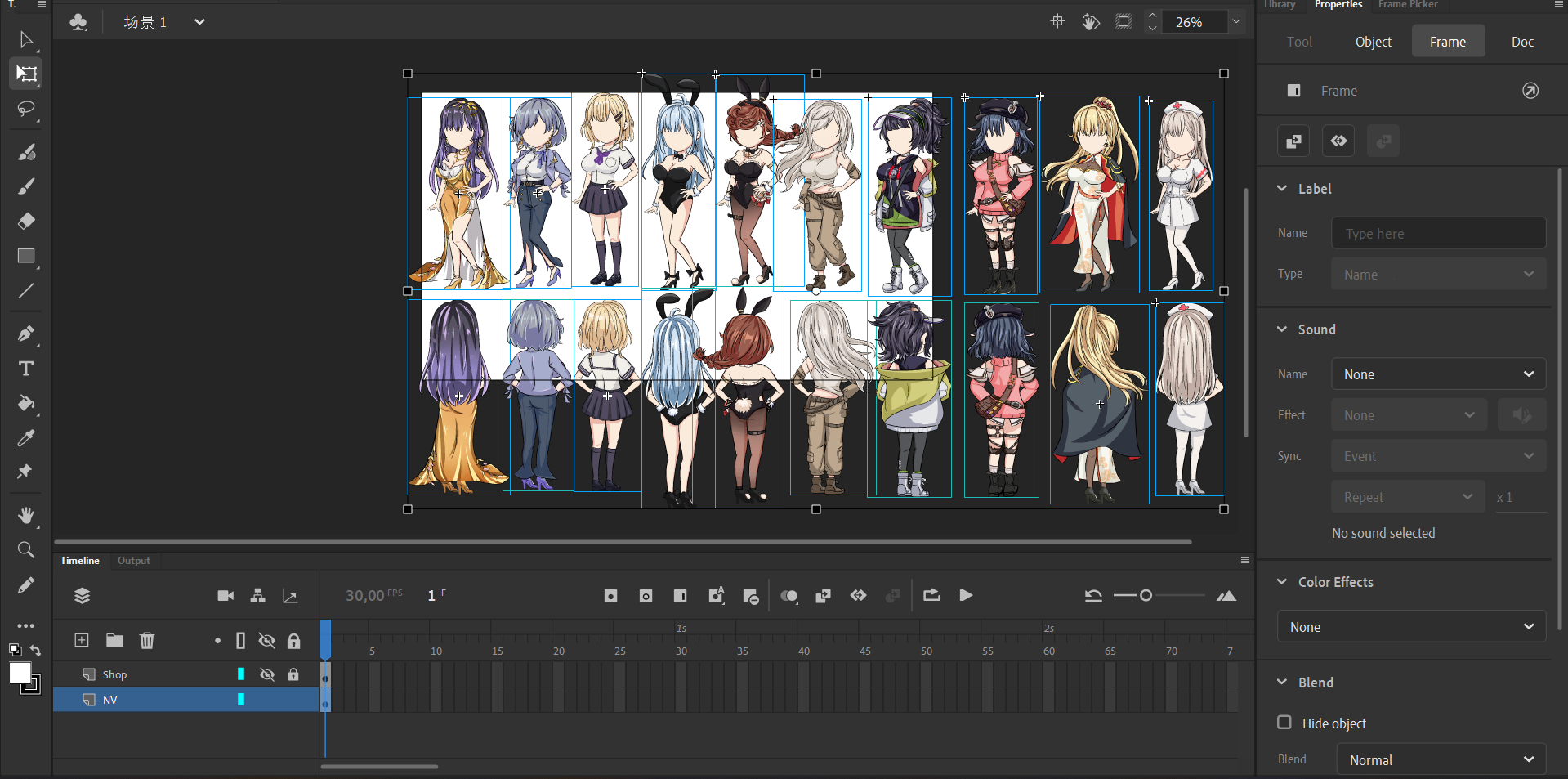
Task: Collapse the Label section
Action: pyautogui.click(x=1282, y=189)
